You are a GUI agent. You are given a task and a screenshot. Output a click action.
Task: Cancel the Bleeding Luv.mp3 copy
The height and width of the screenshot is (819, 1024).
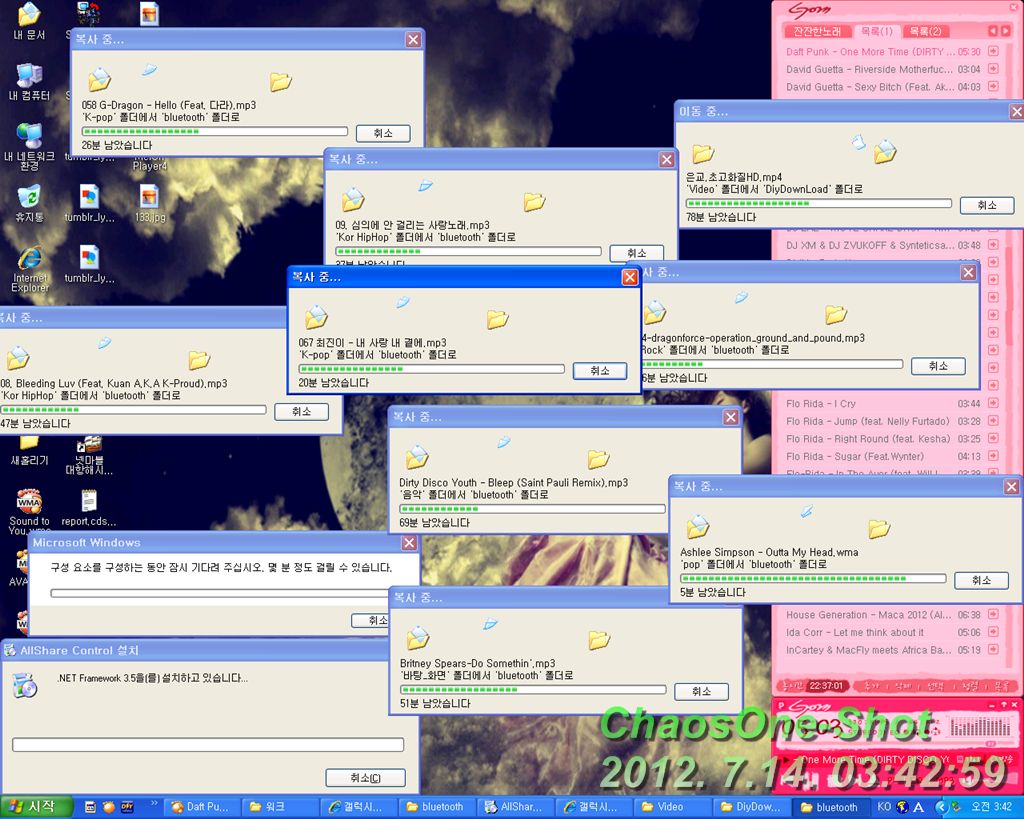[x=301, y=411]
